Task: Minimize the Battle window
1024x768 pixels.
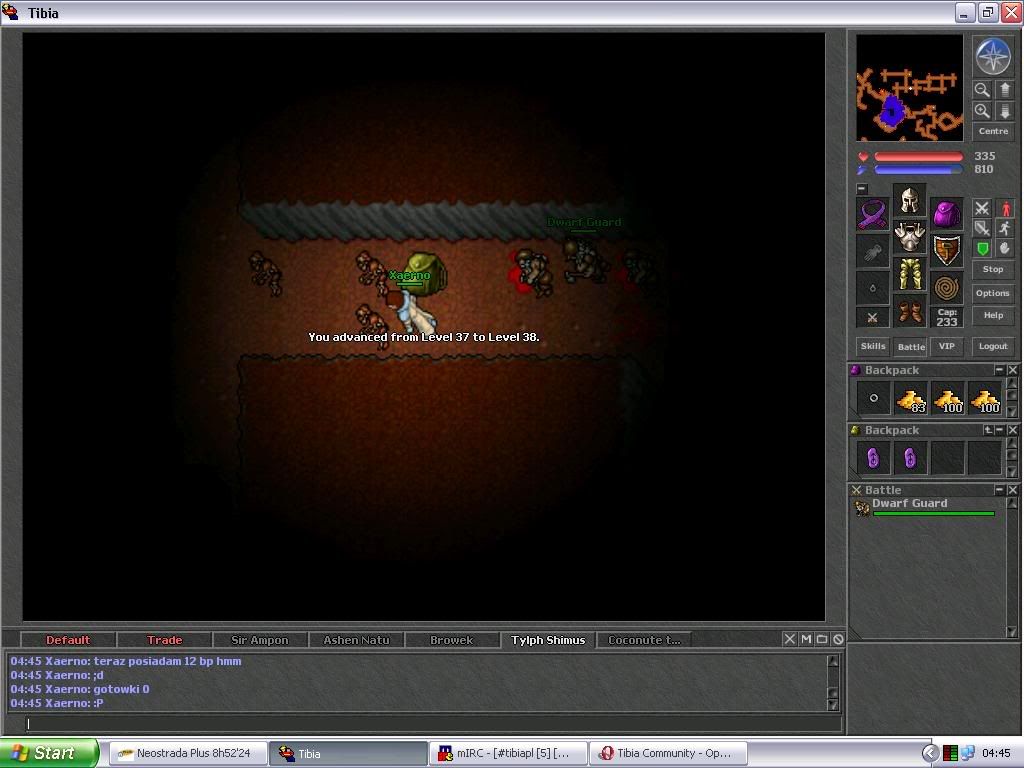Action: point(999,490)
